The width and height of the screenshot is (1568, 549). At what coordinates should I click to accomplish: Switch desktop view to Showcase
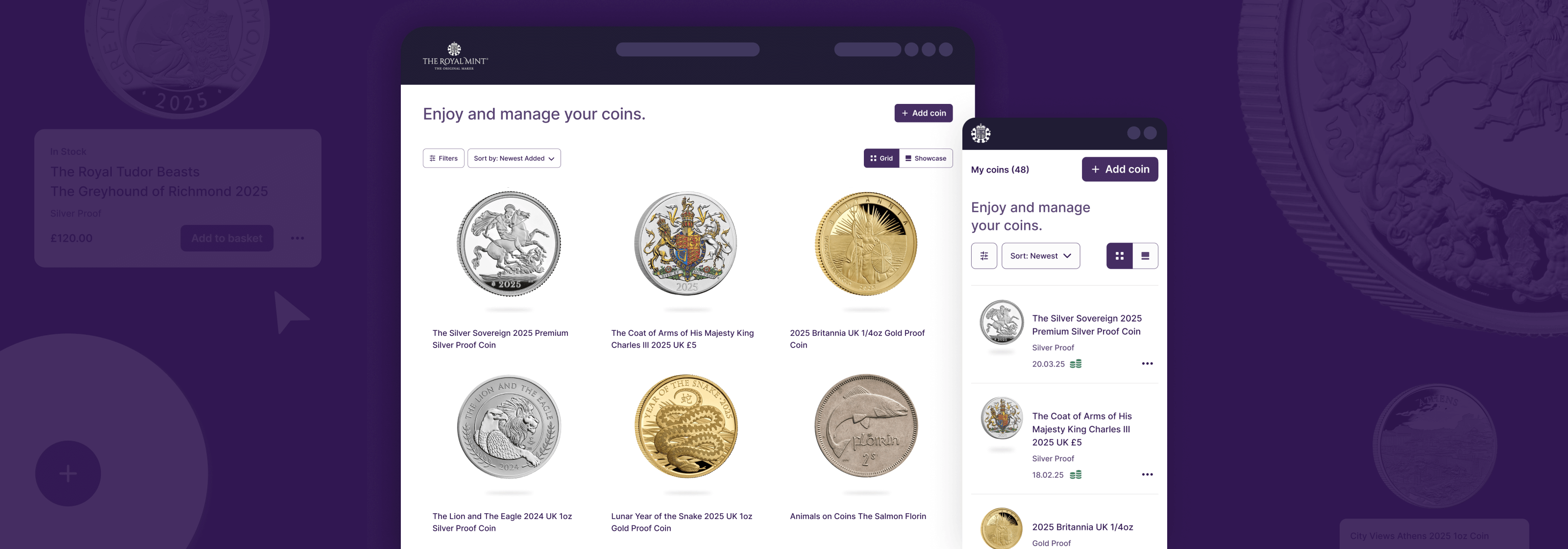(x=925, y=158)
